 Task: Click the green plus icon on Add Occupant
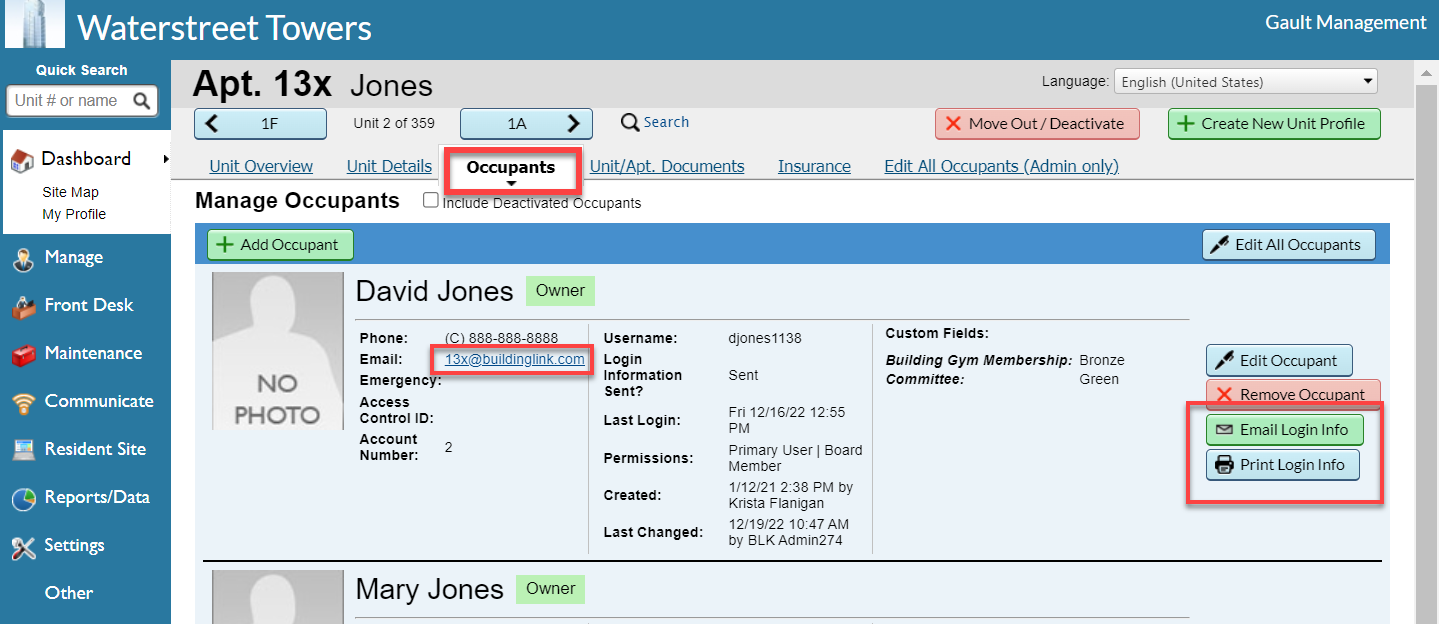(225, 245)
